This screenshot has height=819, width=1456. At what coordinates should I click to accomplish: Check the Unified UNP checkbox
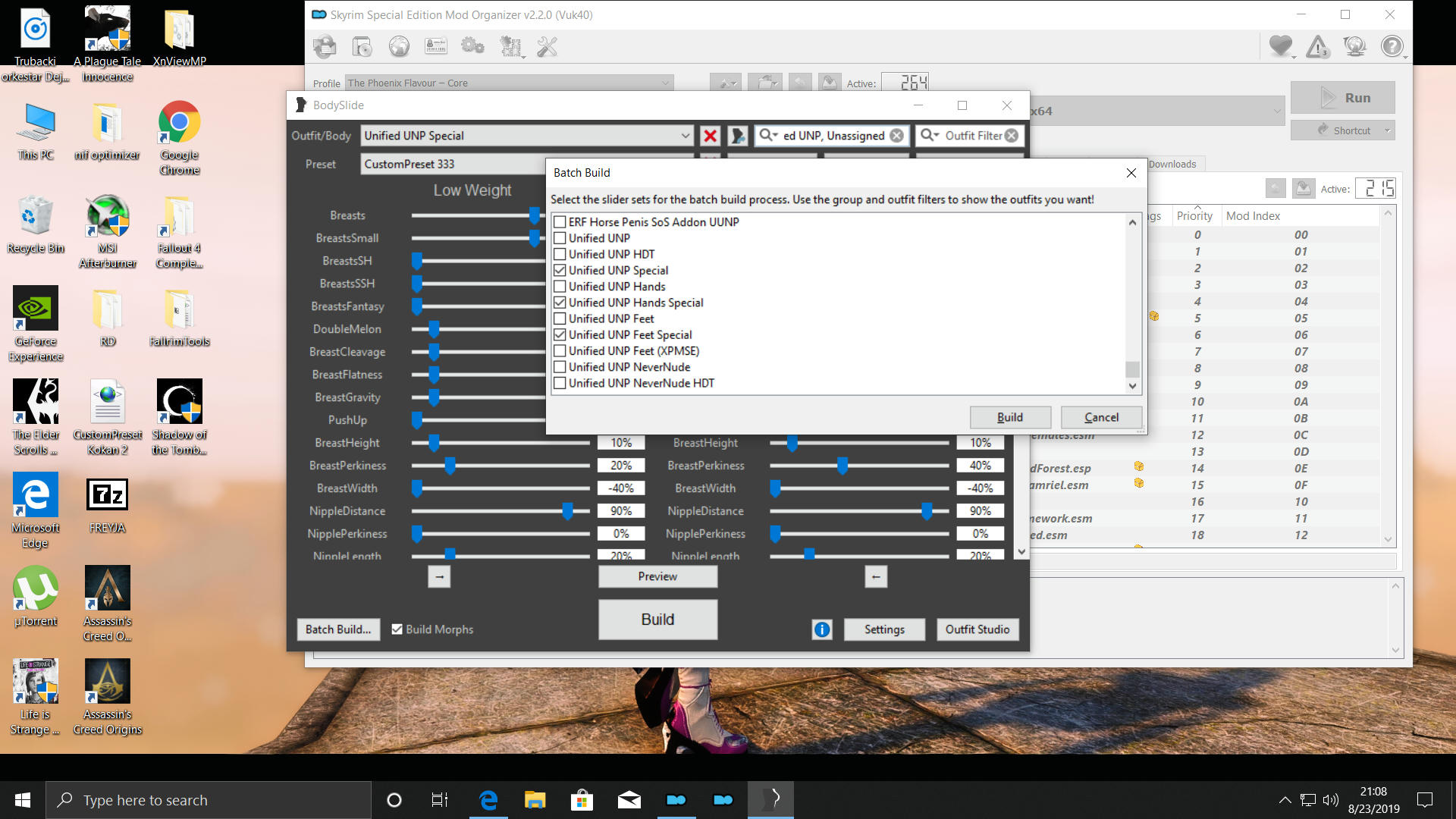(560, 238)
